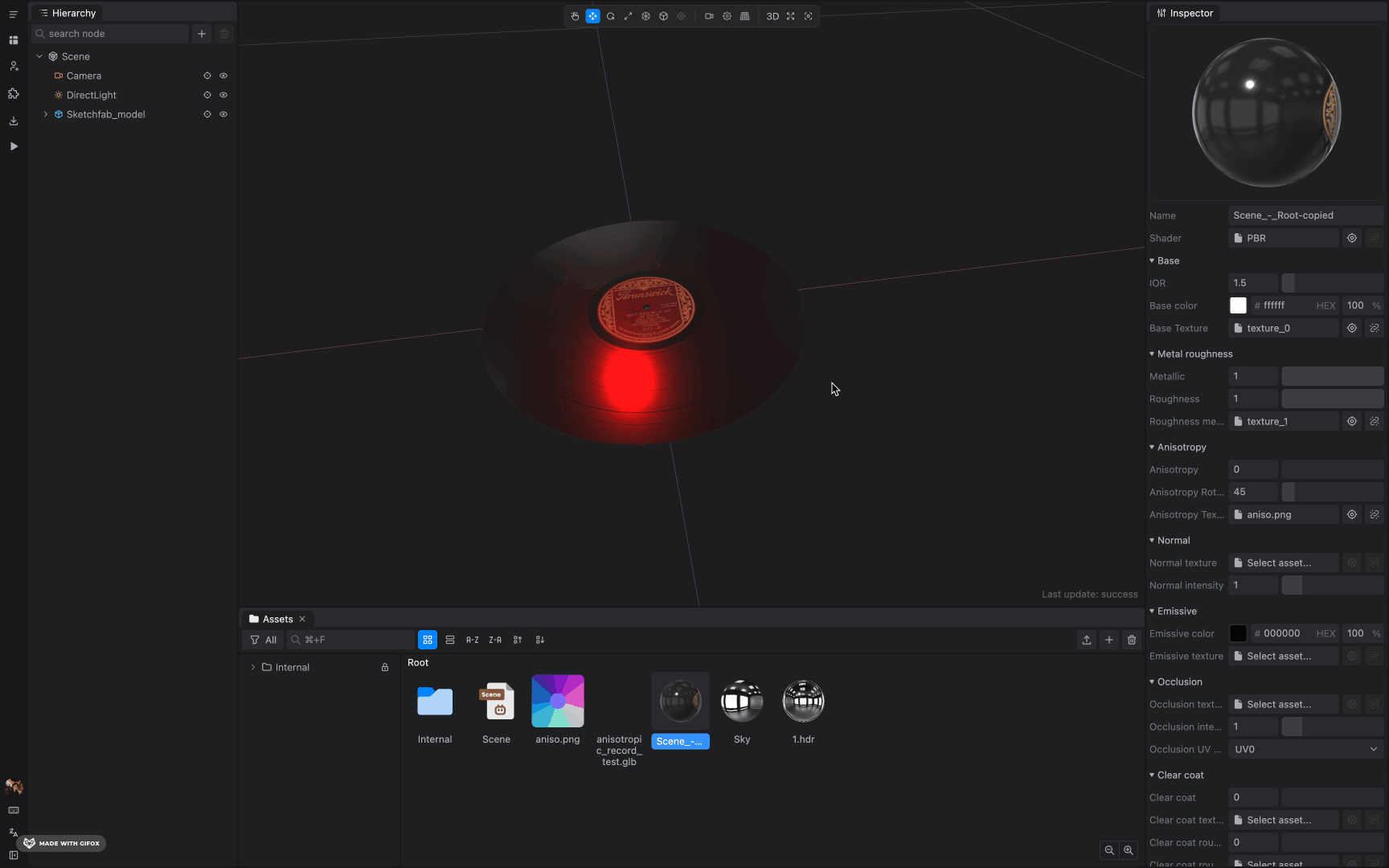Sort assets Z-A

click(x=495, y=640)
